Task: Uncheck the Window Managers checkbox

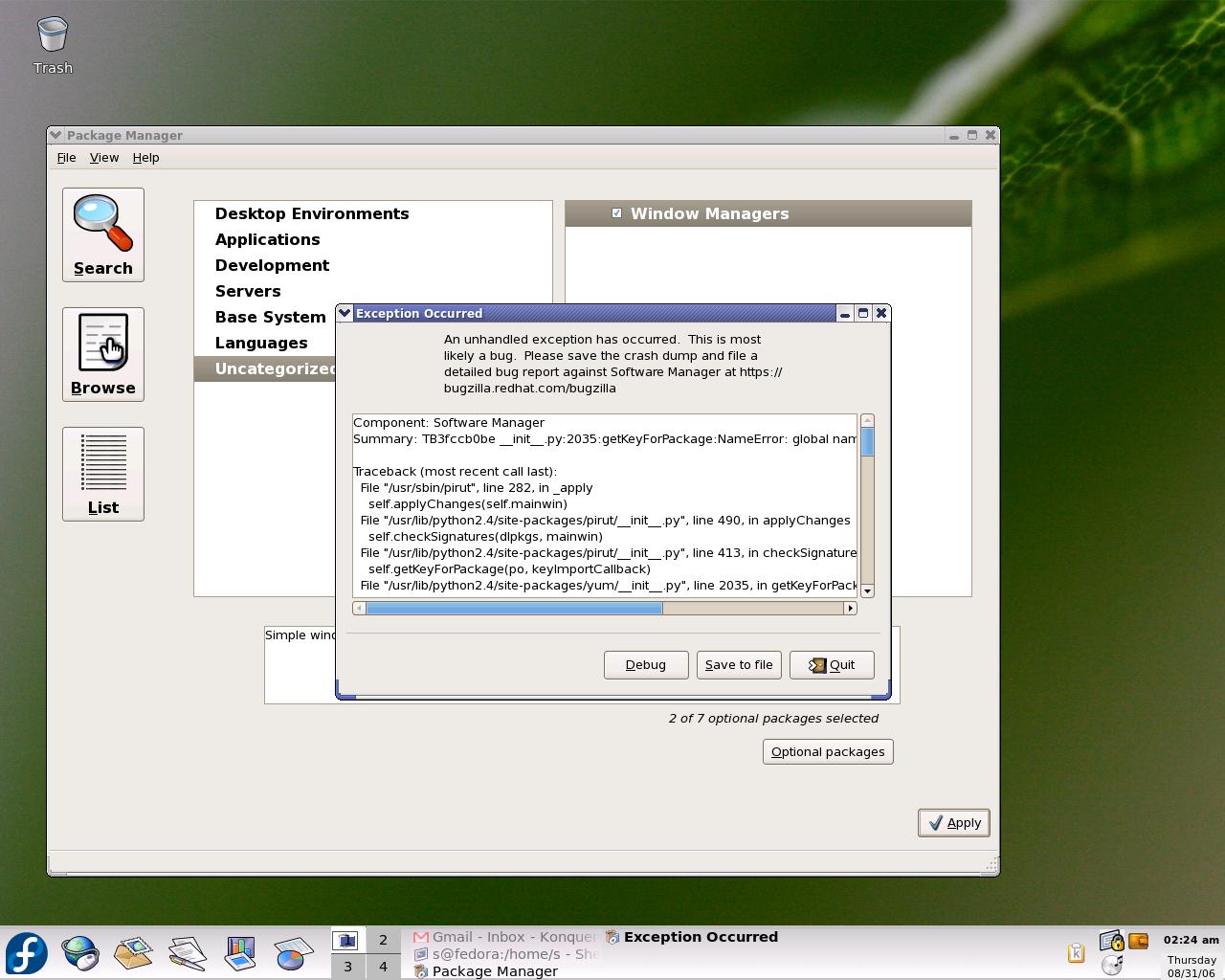Action: point(617,213)
